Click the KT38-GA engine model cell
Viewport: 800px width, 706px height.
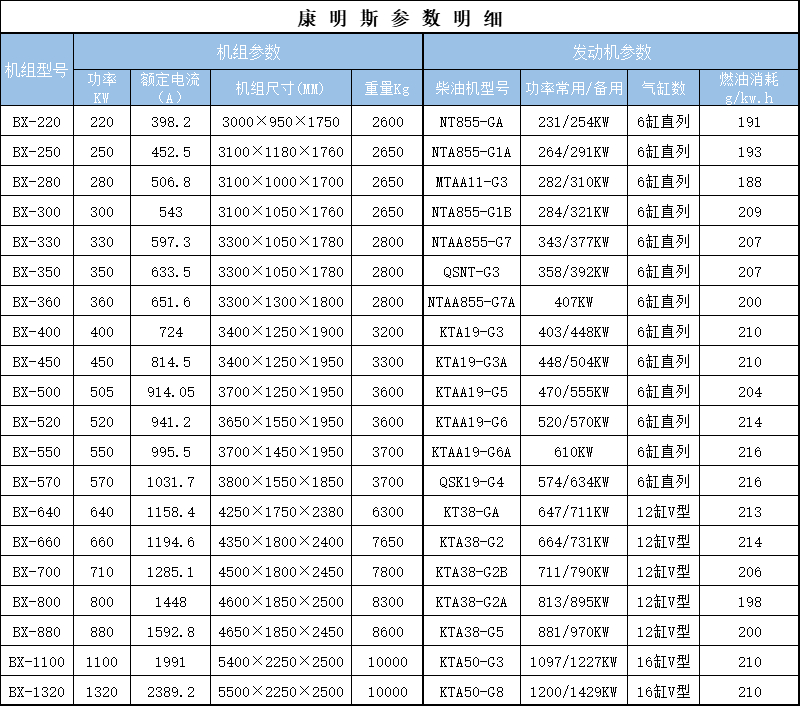coord(472,512)
